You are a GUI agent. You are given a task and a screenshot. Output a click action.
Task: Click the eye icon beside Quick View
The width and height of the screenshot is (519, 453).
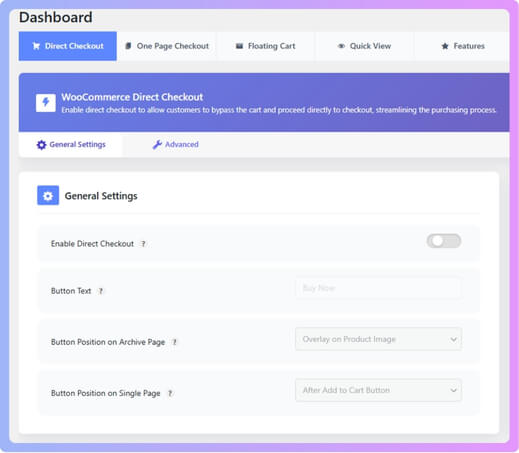(341, 46)
